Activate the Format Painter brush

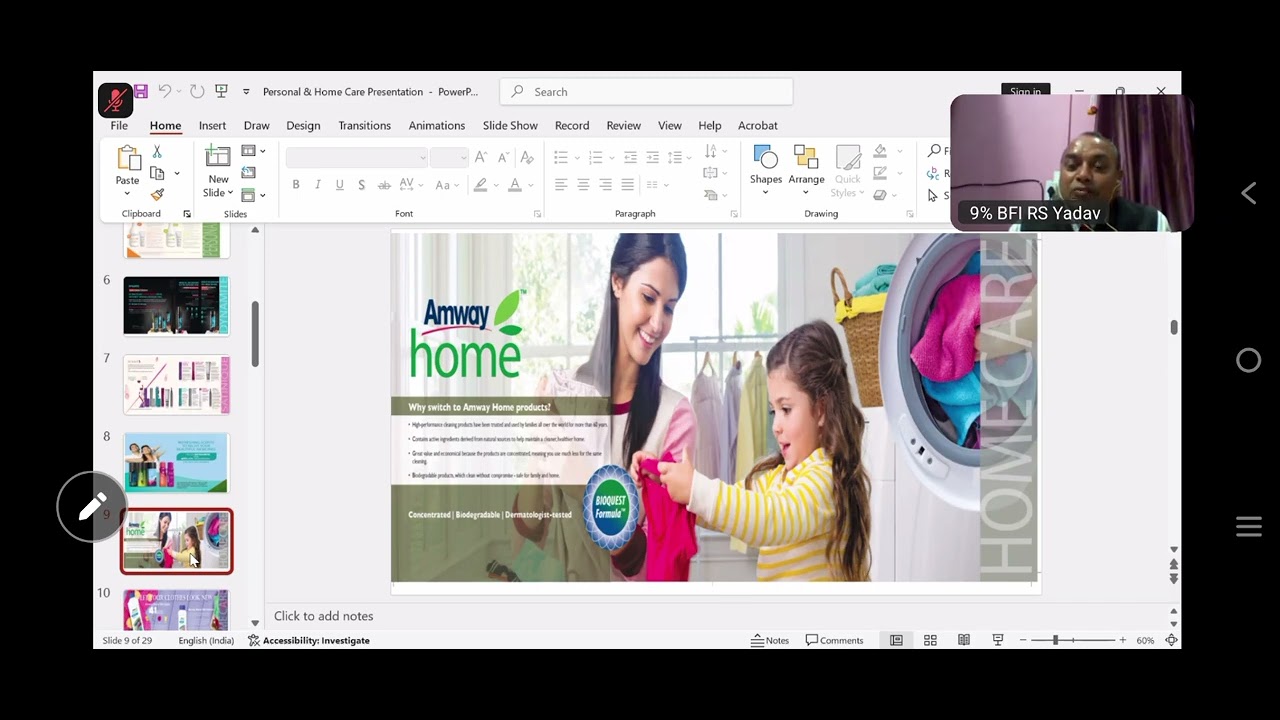click(157, 194)
